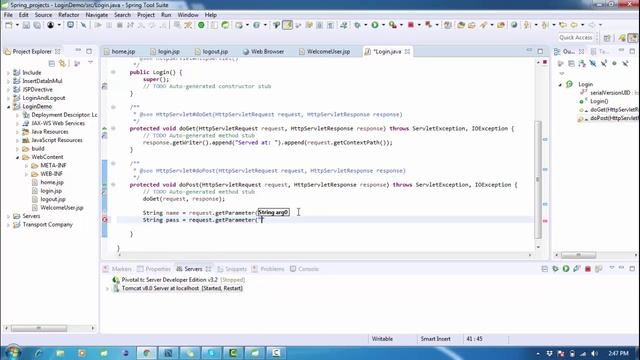640x360 pixels.
Task: Select Transport Company project
Action: pyautogui.click(x=47, y=224)
